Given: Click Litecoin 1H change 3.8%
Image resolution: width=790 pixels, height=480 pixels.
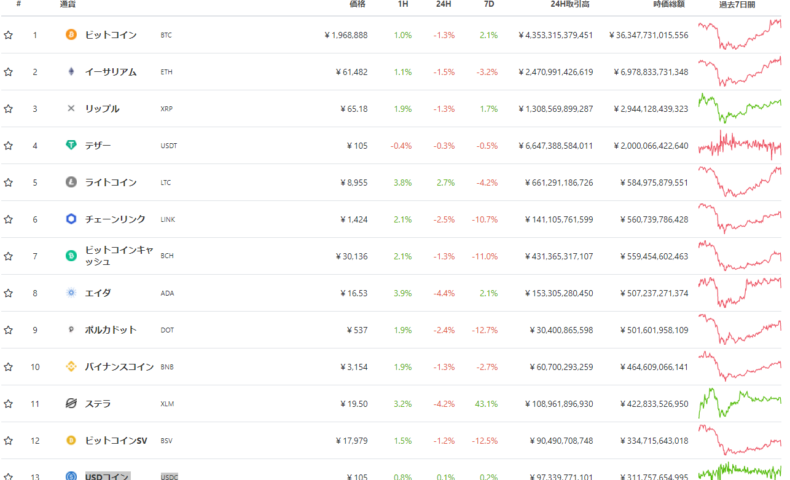Looking at the screenshot, I should pos(403,182).
